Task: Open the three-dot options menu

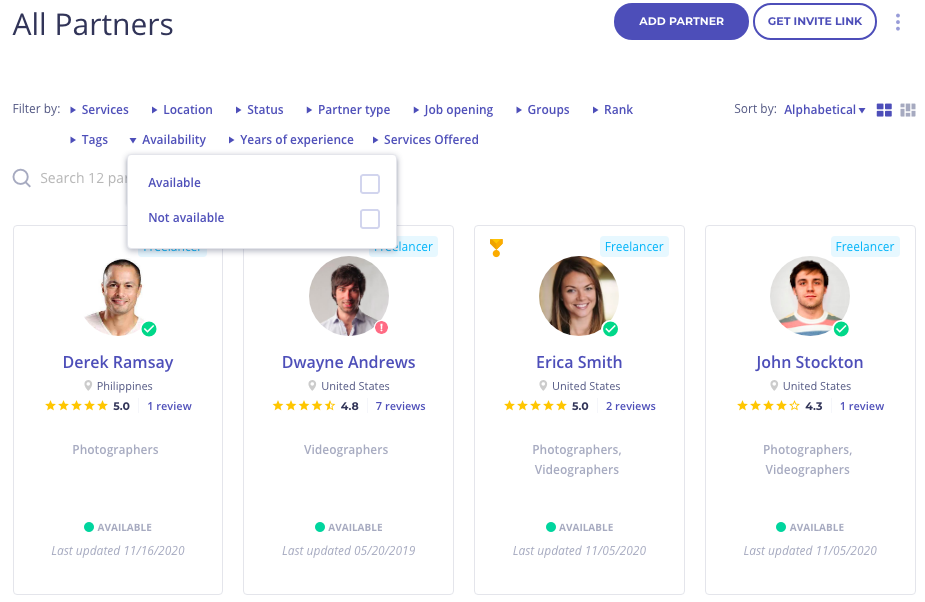Action: [897, 21]
